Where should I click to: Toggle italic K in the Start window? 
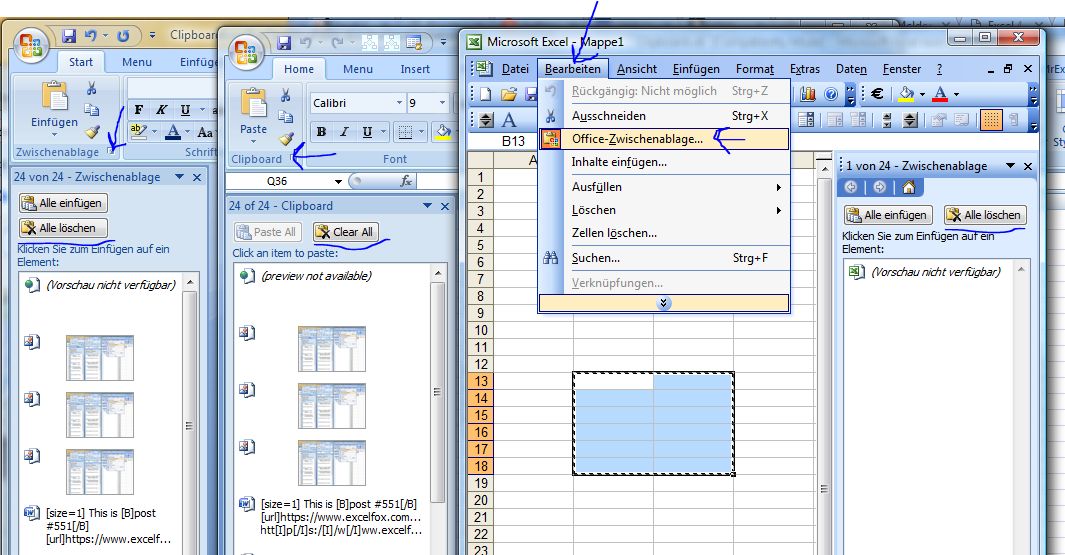pyautogui.click(x=162, y=109)
